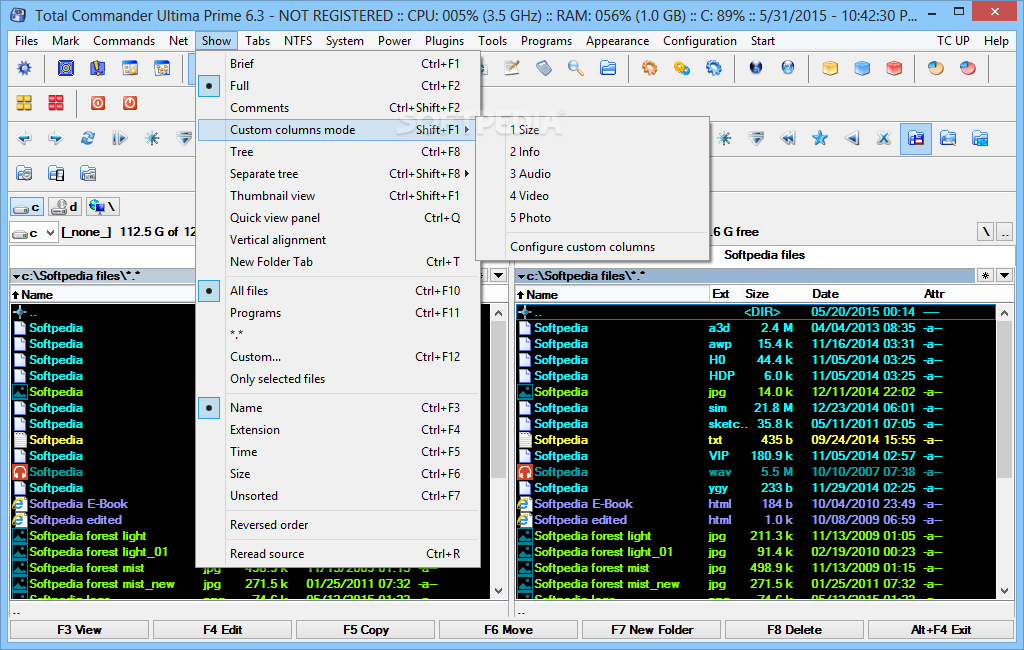This screenshot has height=650, width=1024.
Task: Select Thumbnail view menu entry
Action: point(339,196)
